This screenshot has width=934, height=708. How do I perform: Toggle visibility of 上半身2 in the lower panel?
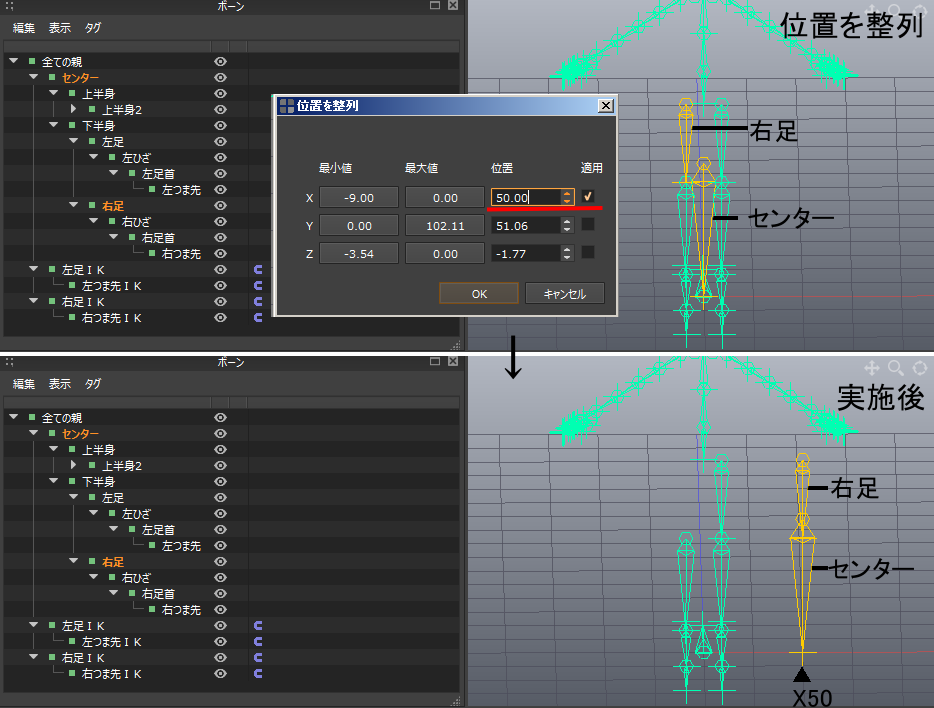(x=220, y=466)
